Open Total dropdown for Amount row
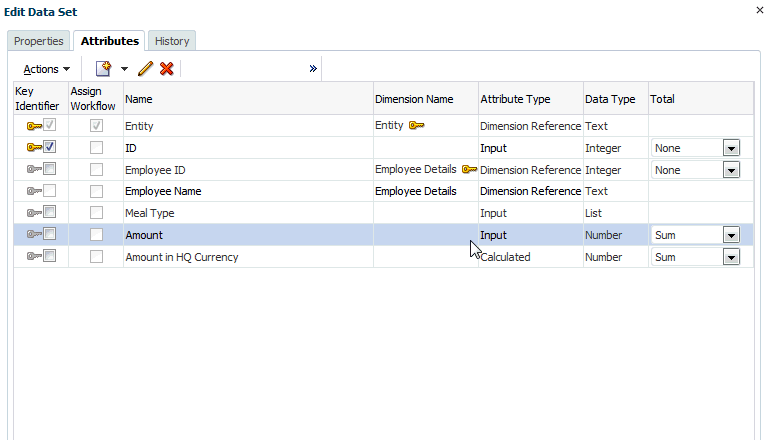This screenshot has height=440, width=764. [x=731, y=235]
